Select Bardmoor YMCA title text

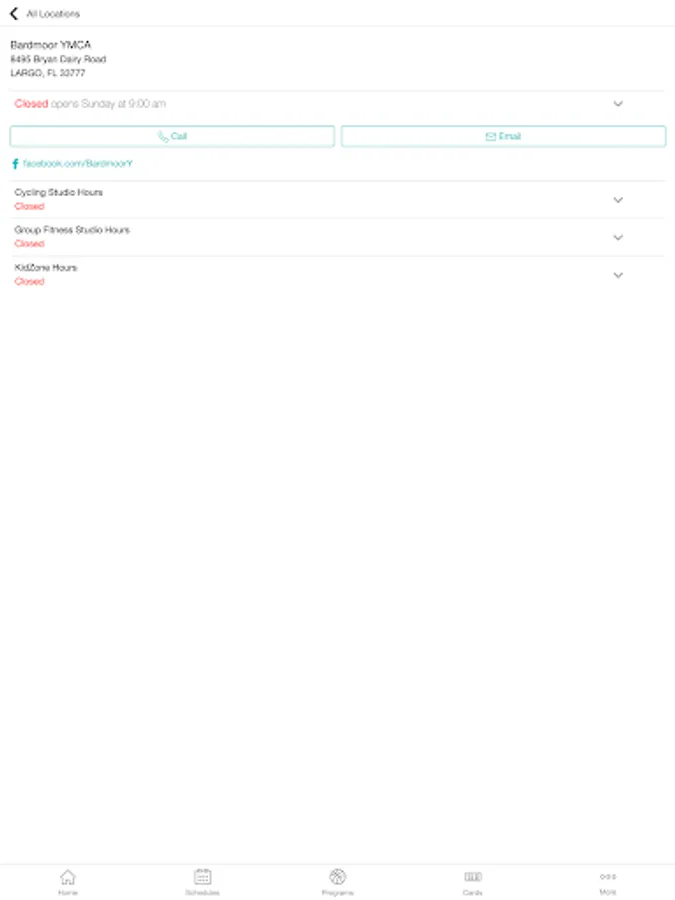pos(51,45)
